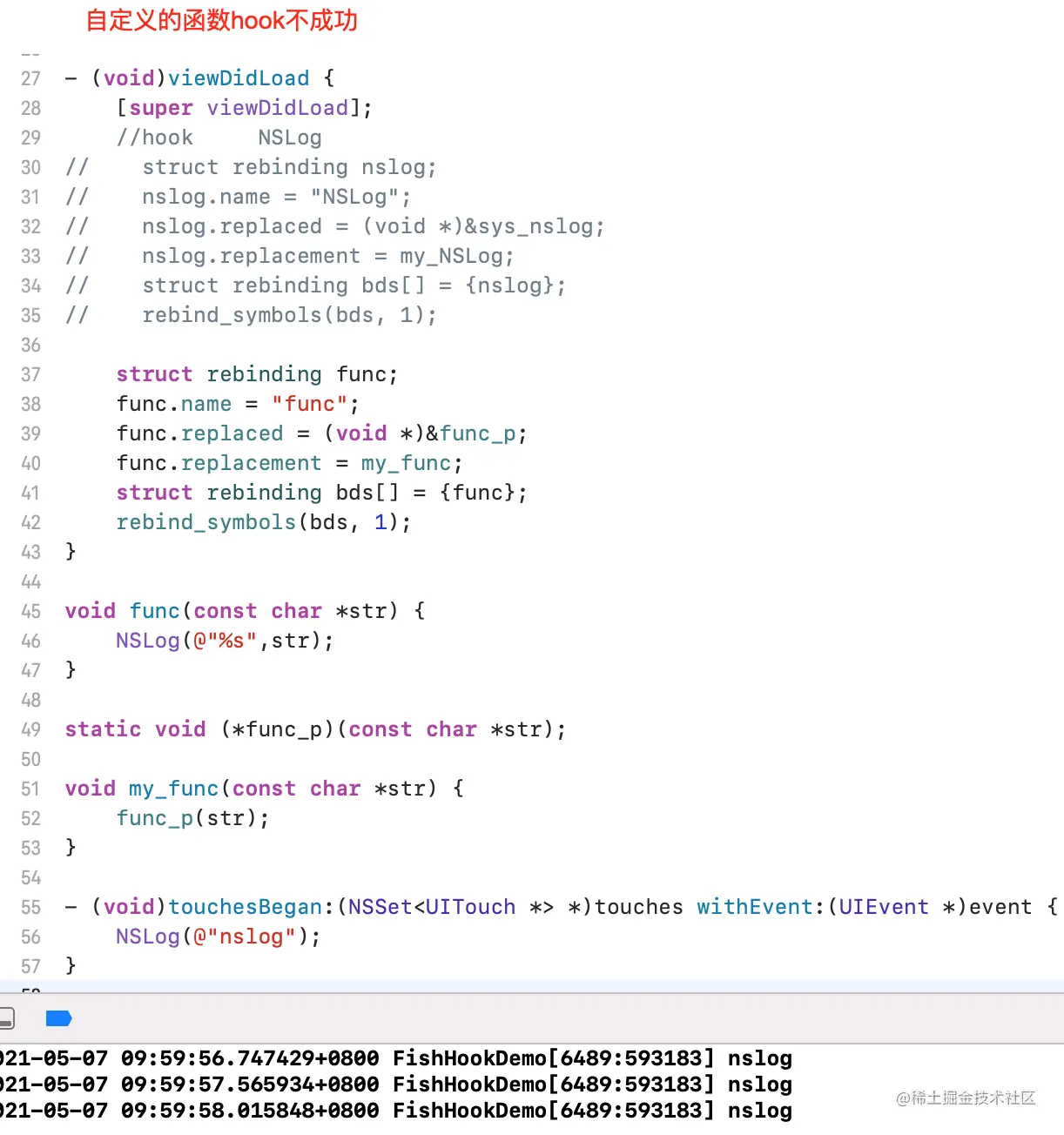Click the @"nslog" string on line 56
The width and height of the screenshot is (1064, 1135).
tap(245, 937)
